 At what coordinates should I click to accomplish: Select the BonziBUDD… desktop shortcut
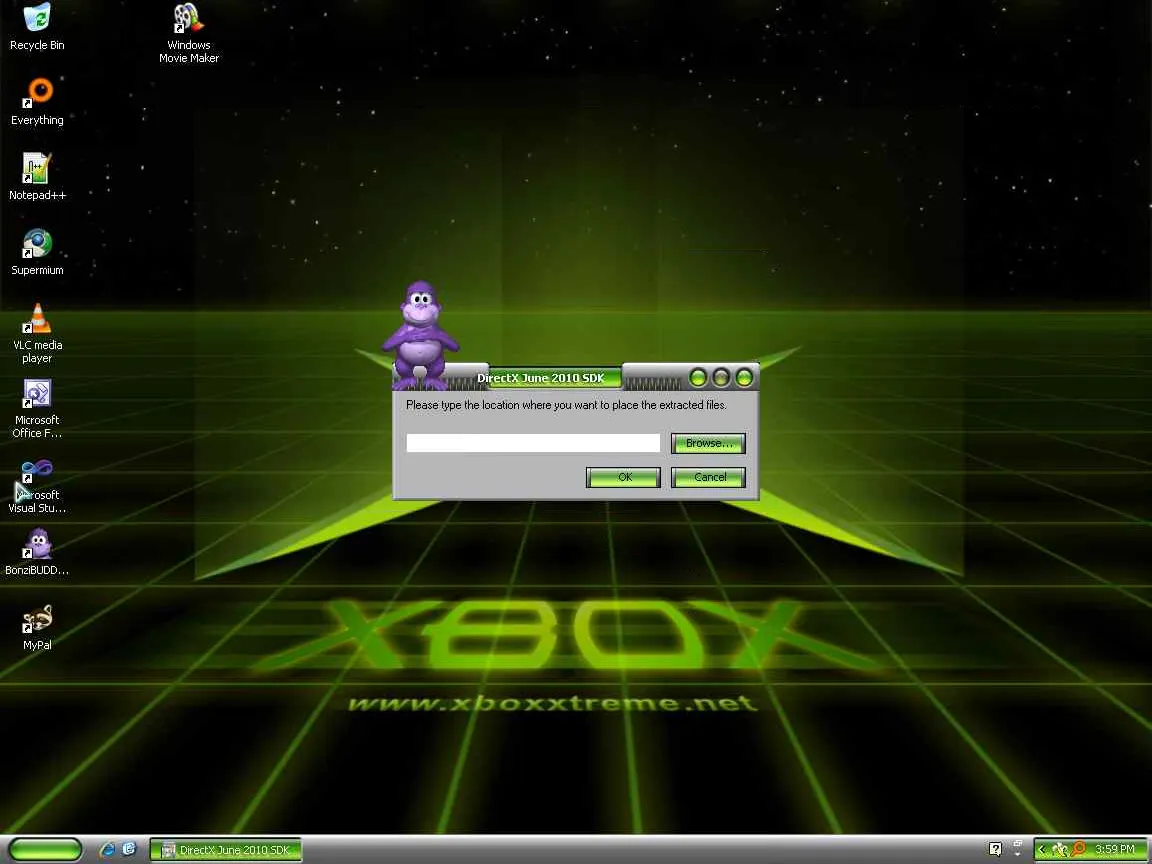[37, 551]
